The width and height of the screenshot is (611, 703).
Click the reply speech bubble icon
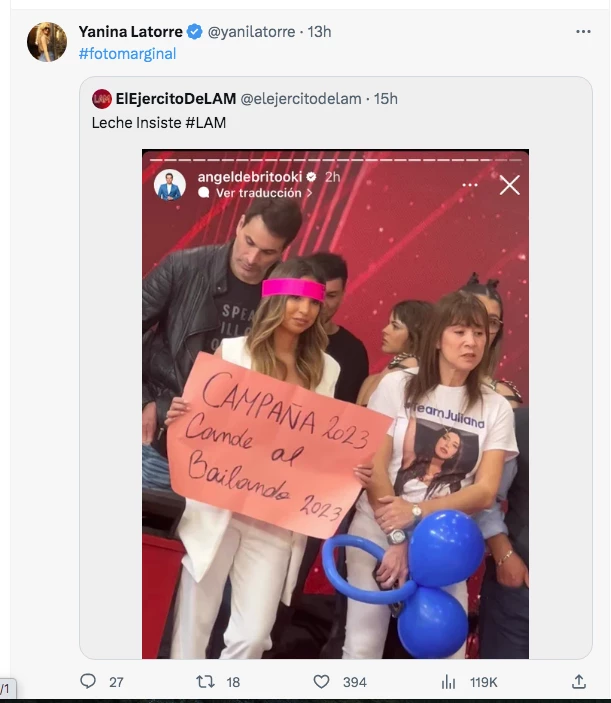point(88,681)
